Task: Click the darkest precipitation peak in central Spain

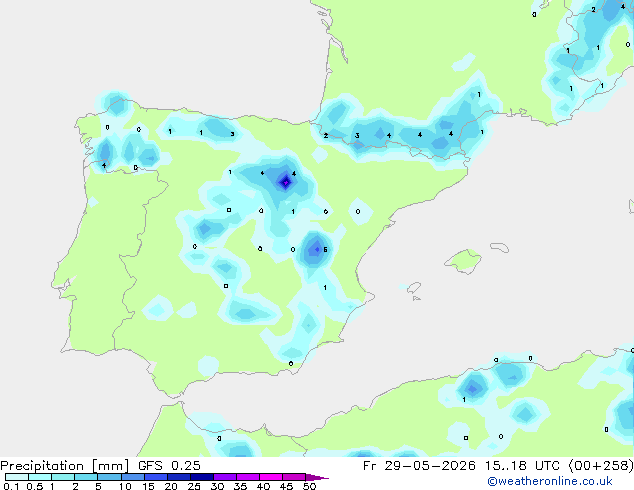Action: point(285,182)
